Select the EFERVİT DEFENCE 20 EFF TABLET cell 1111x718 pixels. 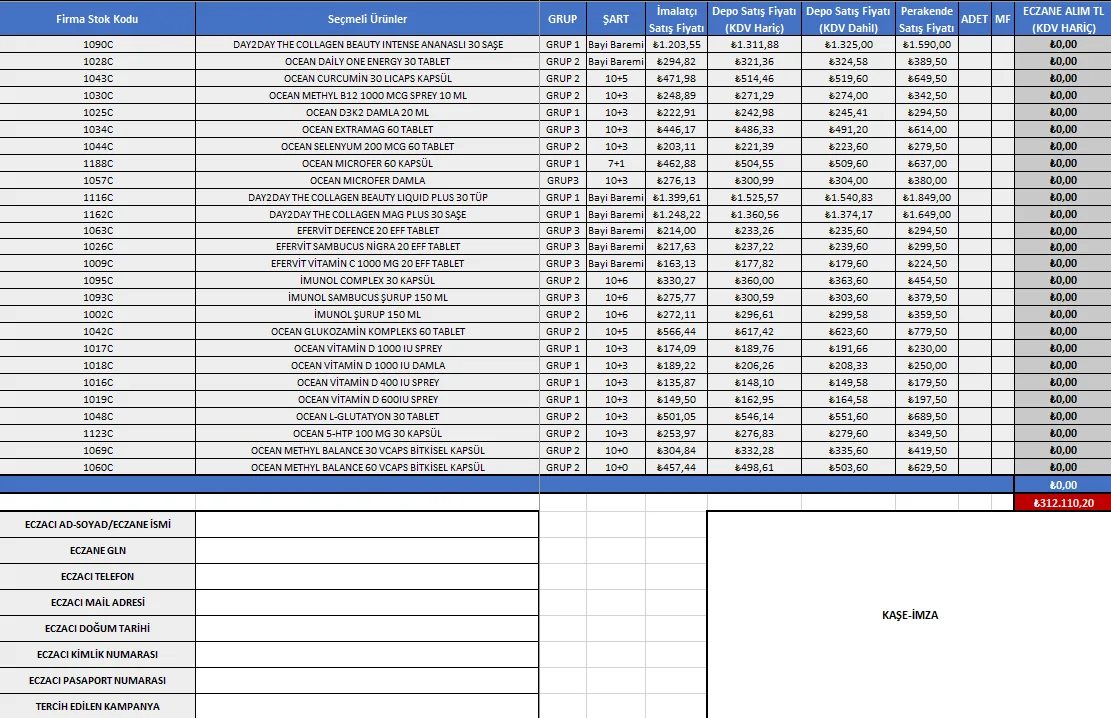[x=367, y=230]
